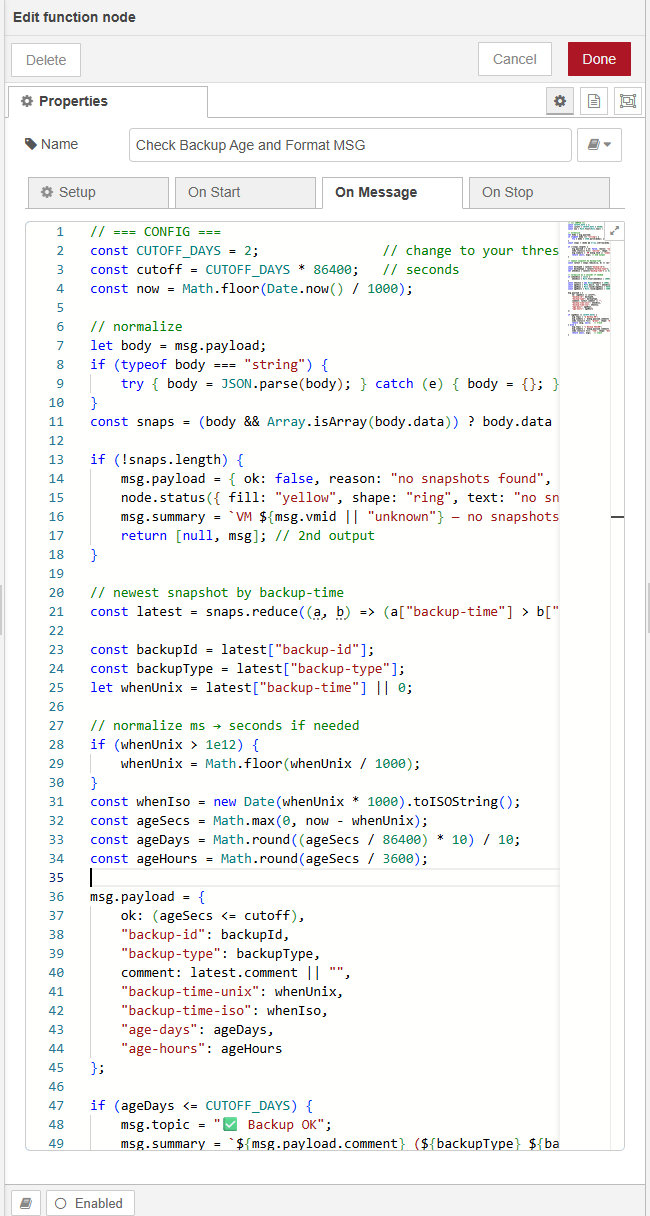Delete this function node
Image resolution: width=650 pixels, height=1216 pixels.
[x=46, y=60]
